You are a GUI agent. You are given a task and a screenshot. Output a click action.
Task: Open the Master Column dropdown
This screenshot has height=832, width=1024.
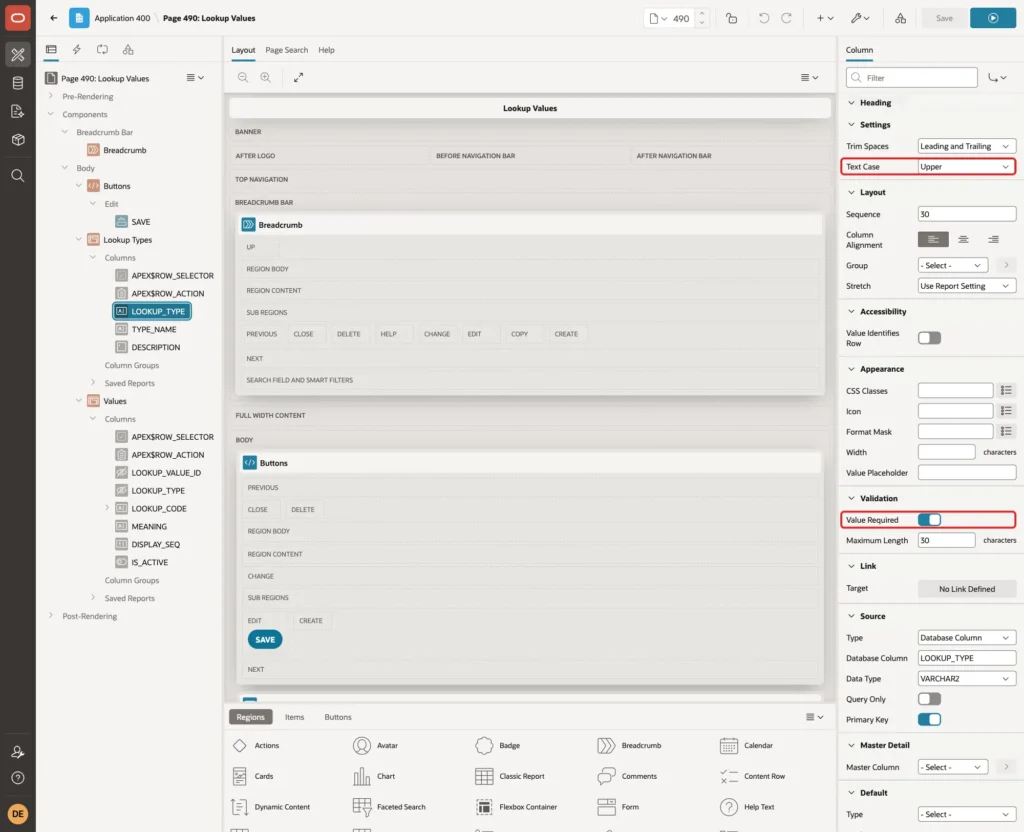pos(953,767)
